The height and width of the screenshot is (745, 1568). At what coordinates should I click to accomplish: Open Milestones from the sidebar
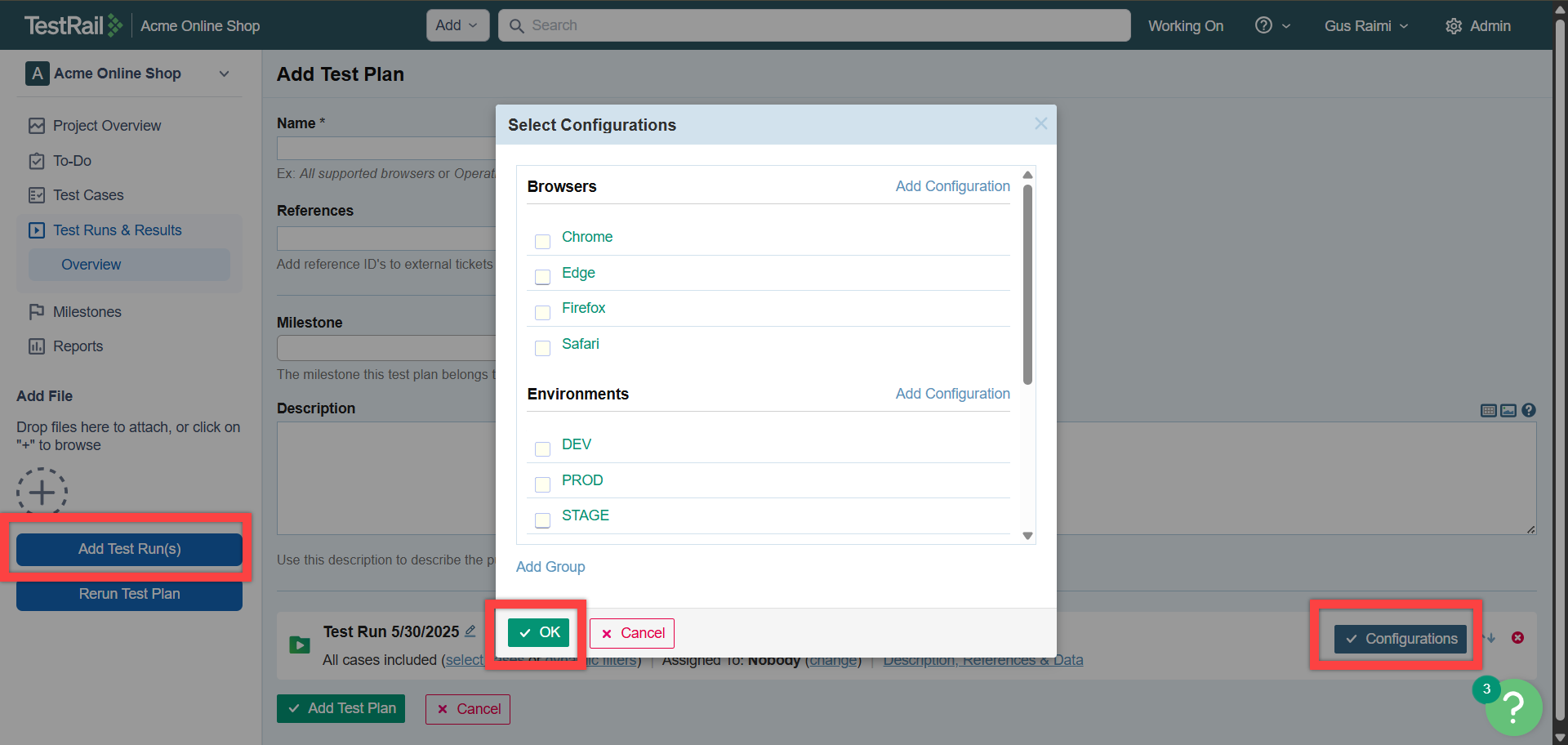87,312
